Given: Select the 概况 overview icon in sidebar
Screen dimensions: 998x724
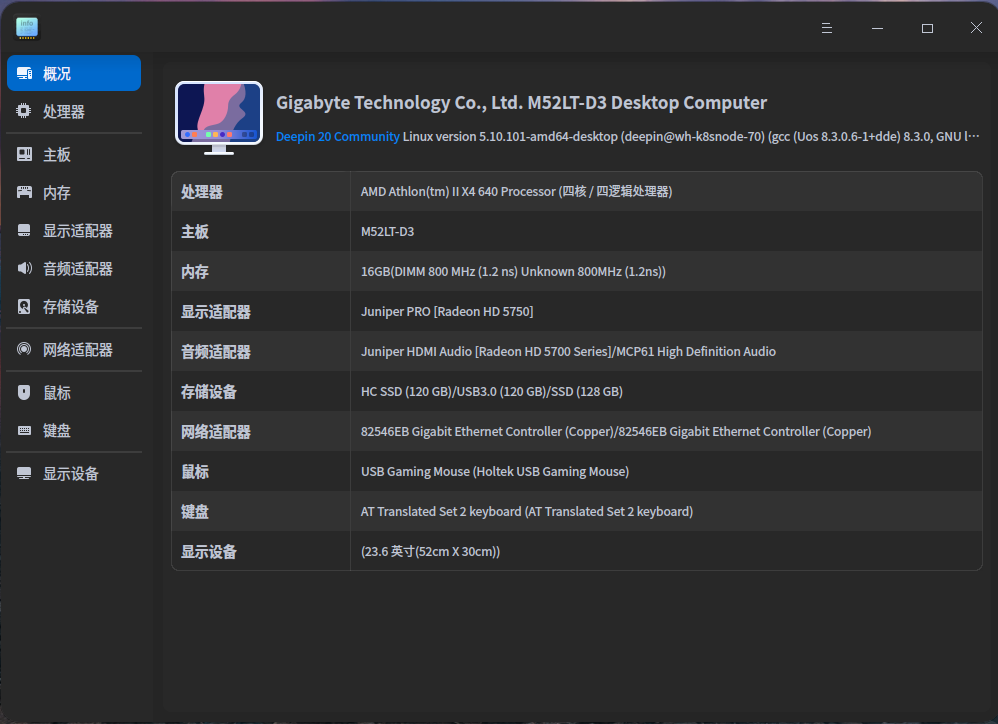Looking at the screenshot, I should [x=24, y=74].
